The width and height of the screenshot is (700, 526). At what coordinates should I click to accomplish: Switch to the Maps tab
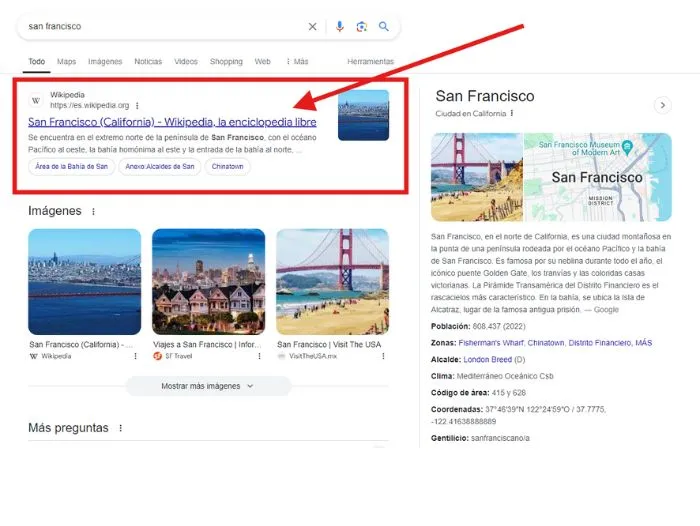click(x=67, y=61)
